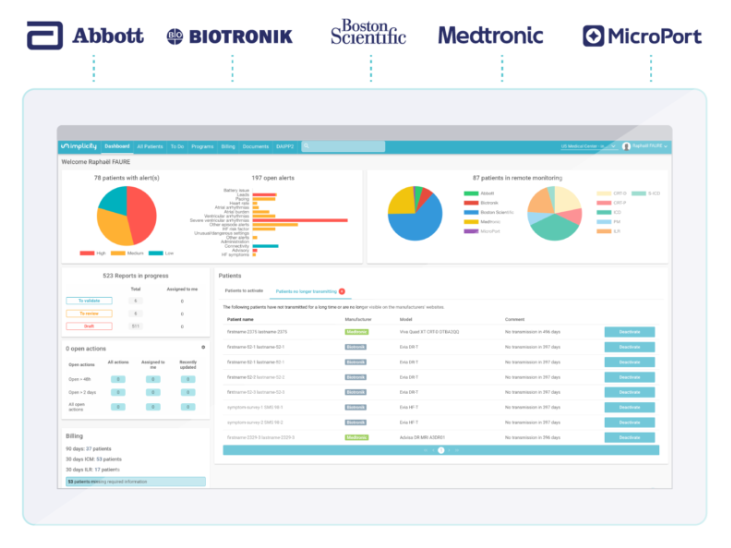731x548 pixels.
Task: Click the Implicity logo in the navbar
Action: (80, 146)
